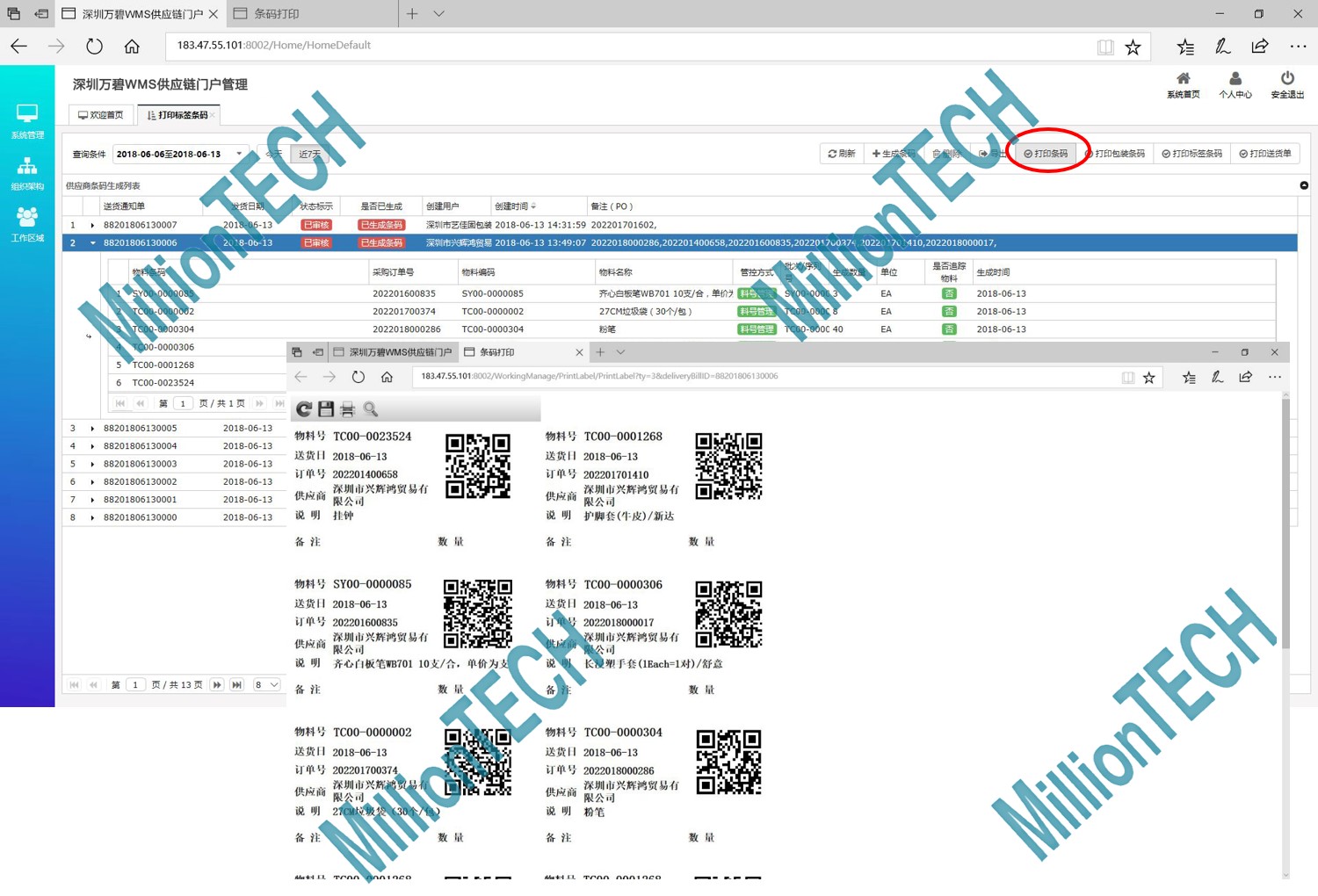Open the favorites hub in the main browser
1318x896 pixels.
pyautogui.click(x=1185, y=47)
